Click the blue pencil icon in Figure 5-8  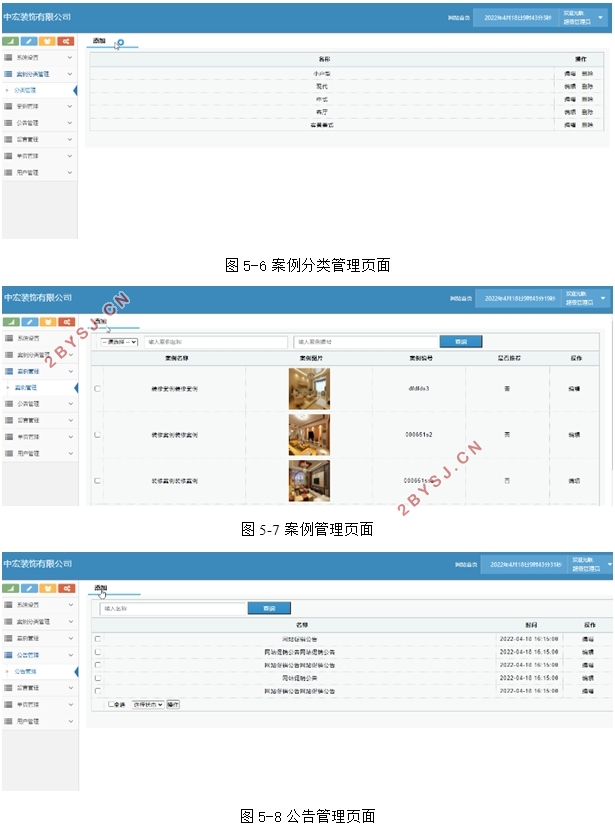coord(30,588)
